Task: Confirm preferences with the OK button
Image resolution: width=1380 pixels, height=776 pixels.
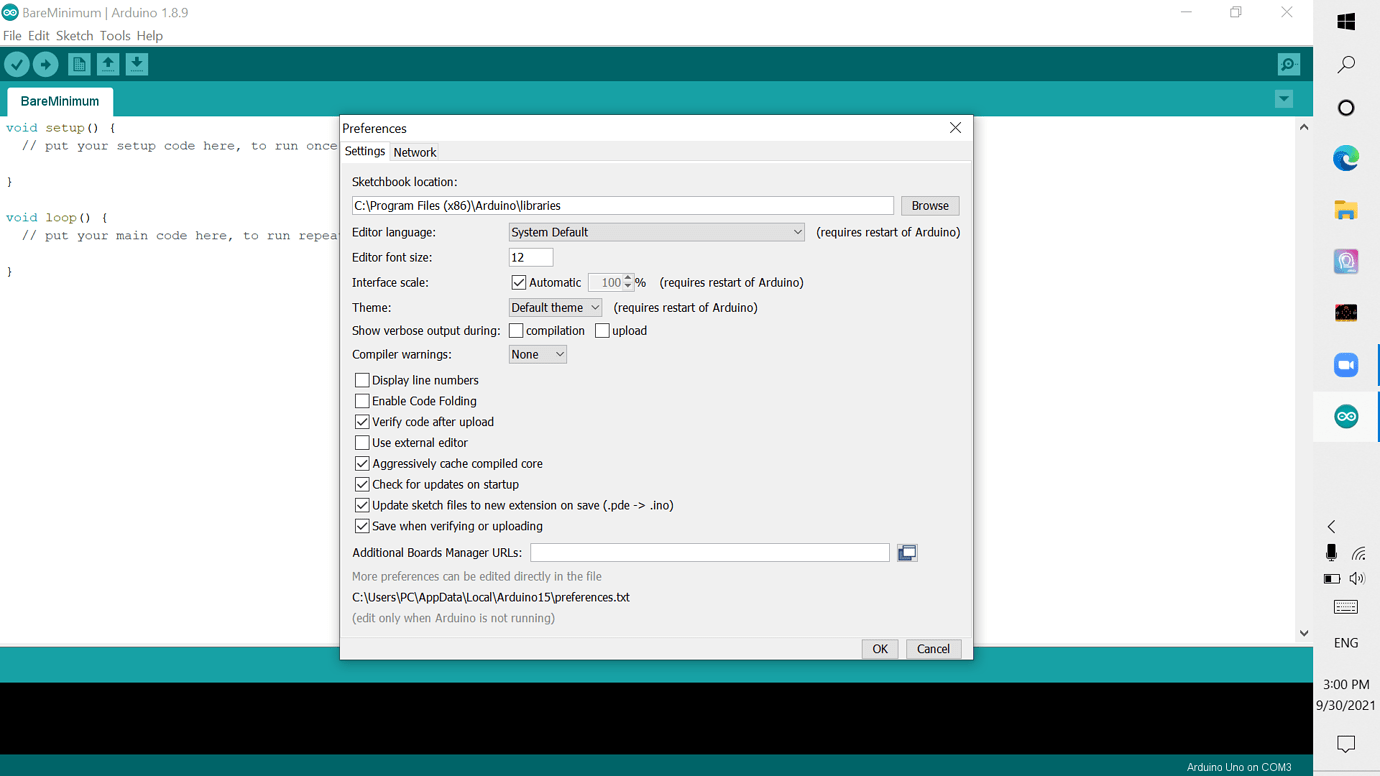Action: click(879, 648)
